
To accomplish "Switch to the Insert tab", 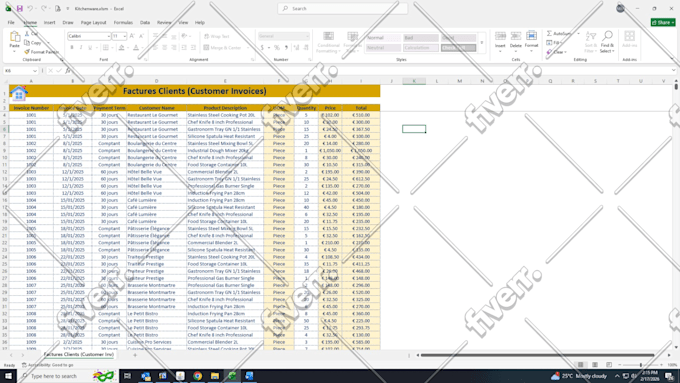I will pos(49,22).
